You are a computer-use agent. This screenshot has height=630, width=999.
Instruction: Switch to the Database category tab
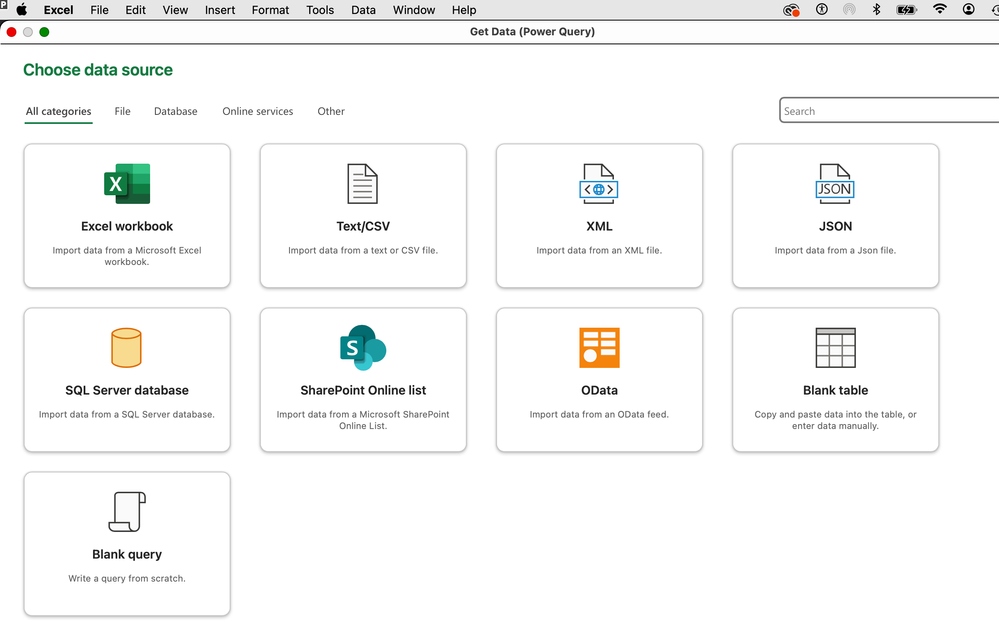pyautogui.click(x=175, y=111)
